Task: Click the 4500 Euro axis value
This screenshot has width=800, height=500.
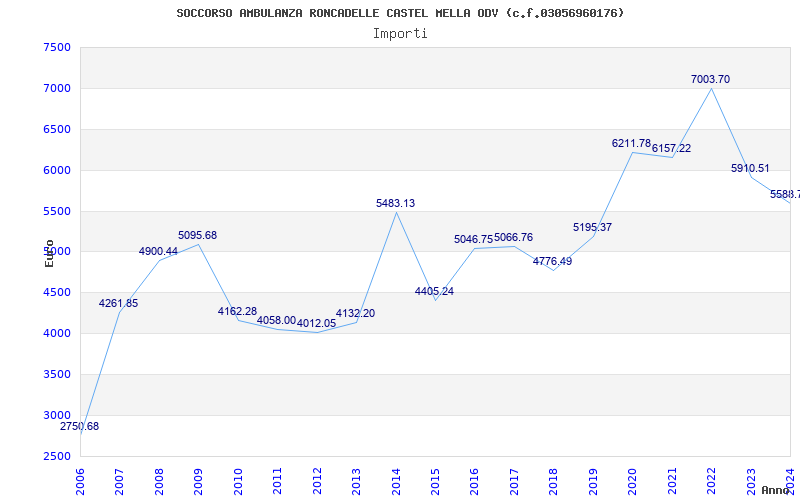Action: point(57,293)
